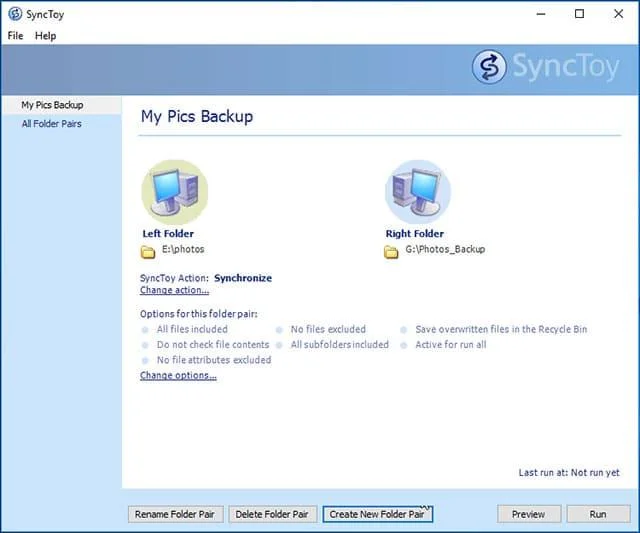Image resolution: width=640 pixels, height=533 pixels.
Task: Click the Preview button
Action: tap(529, 514)
